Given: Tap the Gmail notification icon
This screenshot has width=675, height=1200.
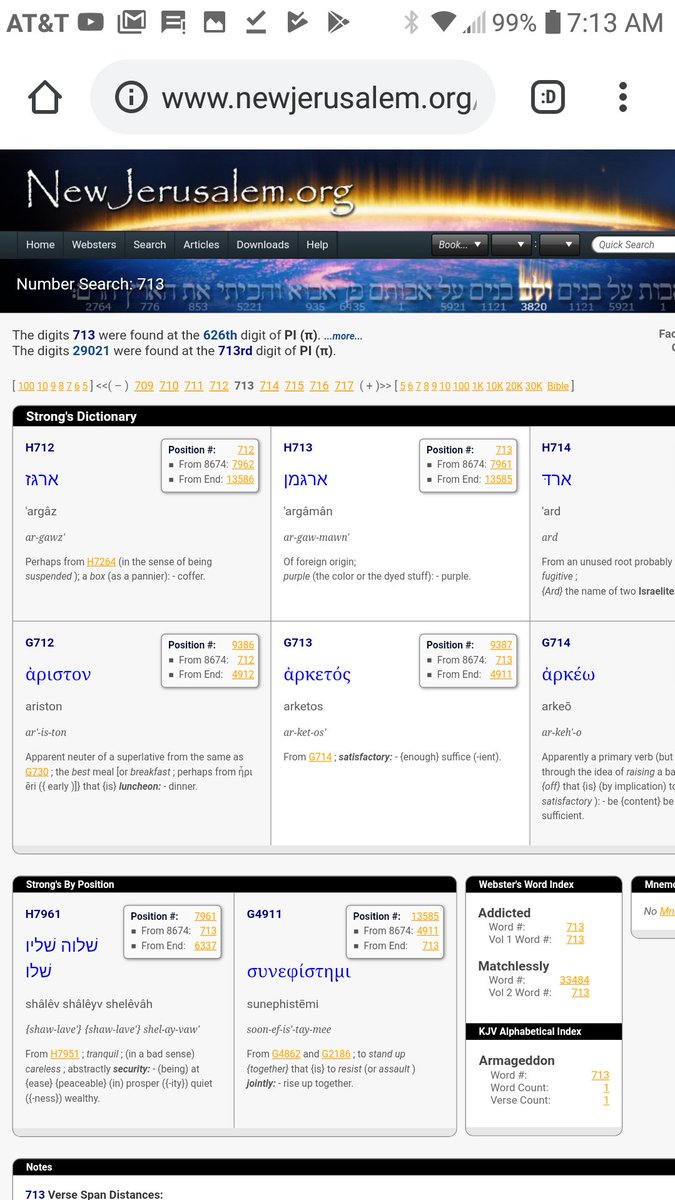Looking at the screenshot, I should click(x=131, y=21).
